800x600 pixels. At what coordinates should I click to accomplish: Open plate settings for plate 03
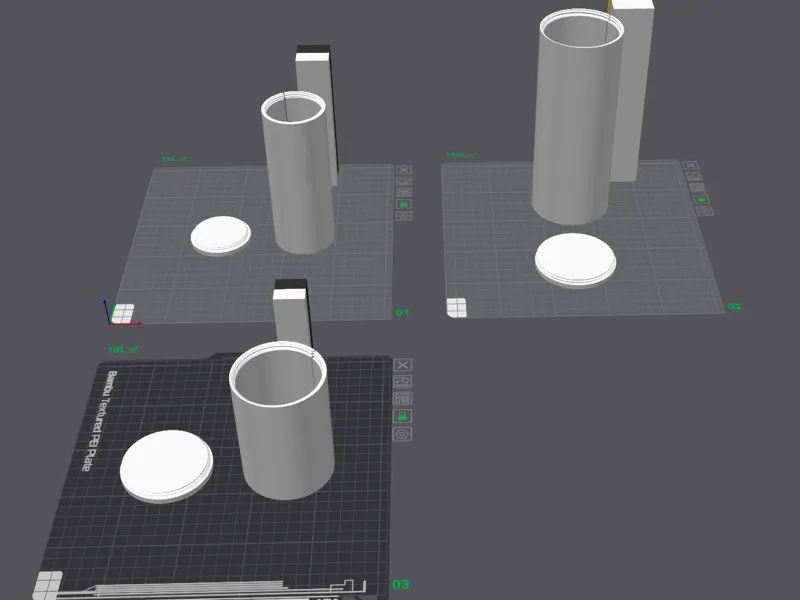click(x=403, y=434)
